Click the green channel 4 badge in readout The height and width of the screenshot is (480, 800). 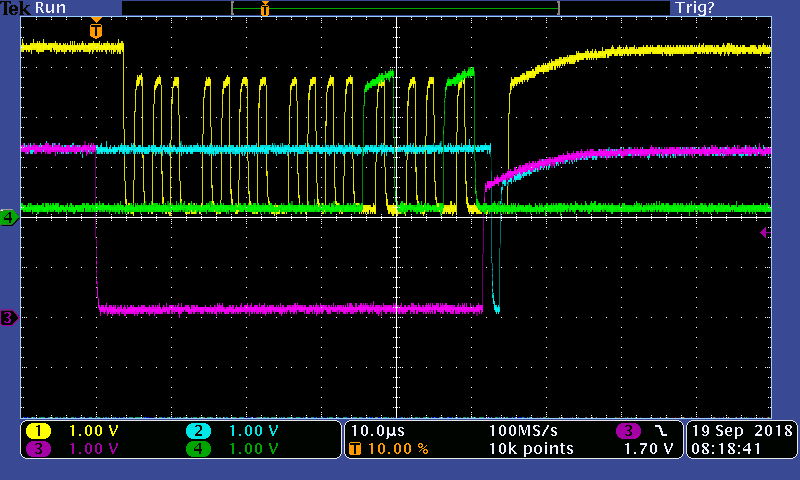[x=198, y=449]
